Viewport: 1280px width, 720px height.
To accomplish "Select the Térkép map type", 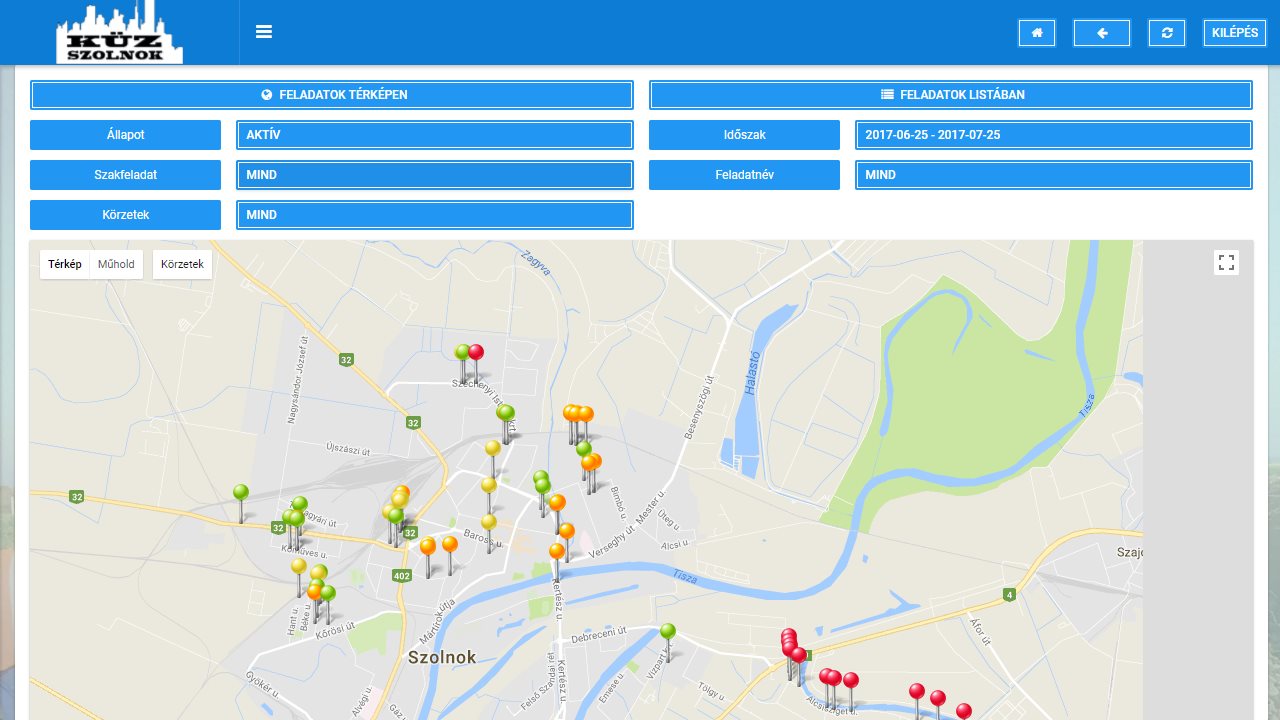I will point(65,264).
